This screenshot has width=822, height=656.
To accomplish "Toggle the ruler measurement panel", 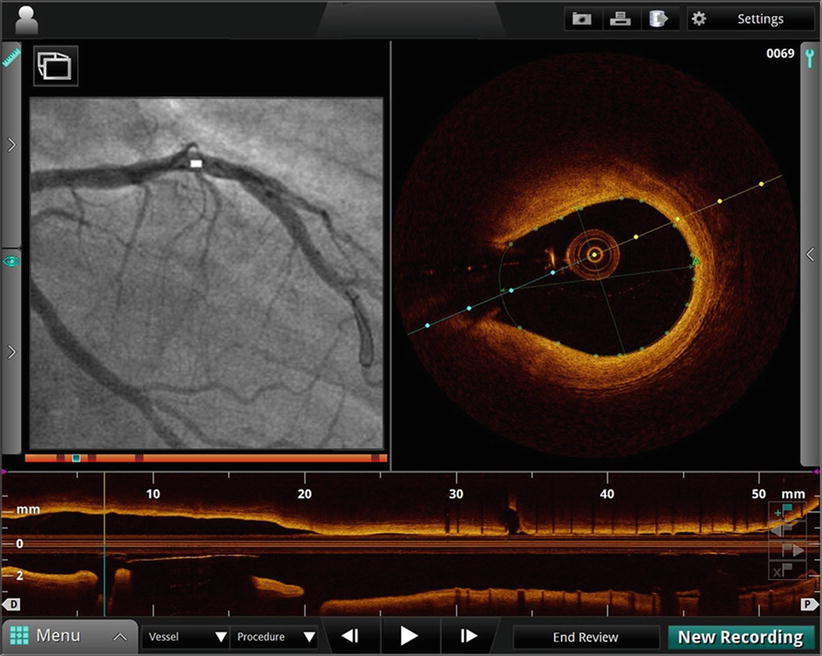I will (11, 59).
